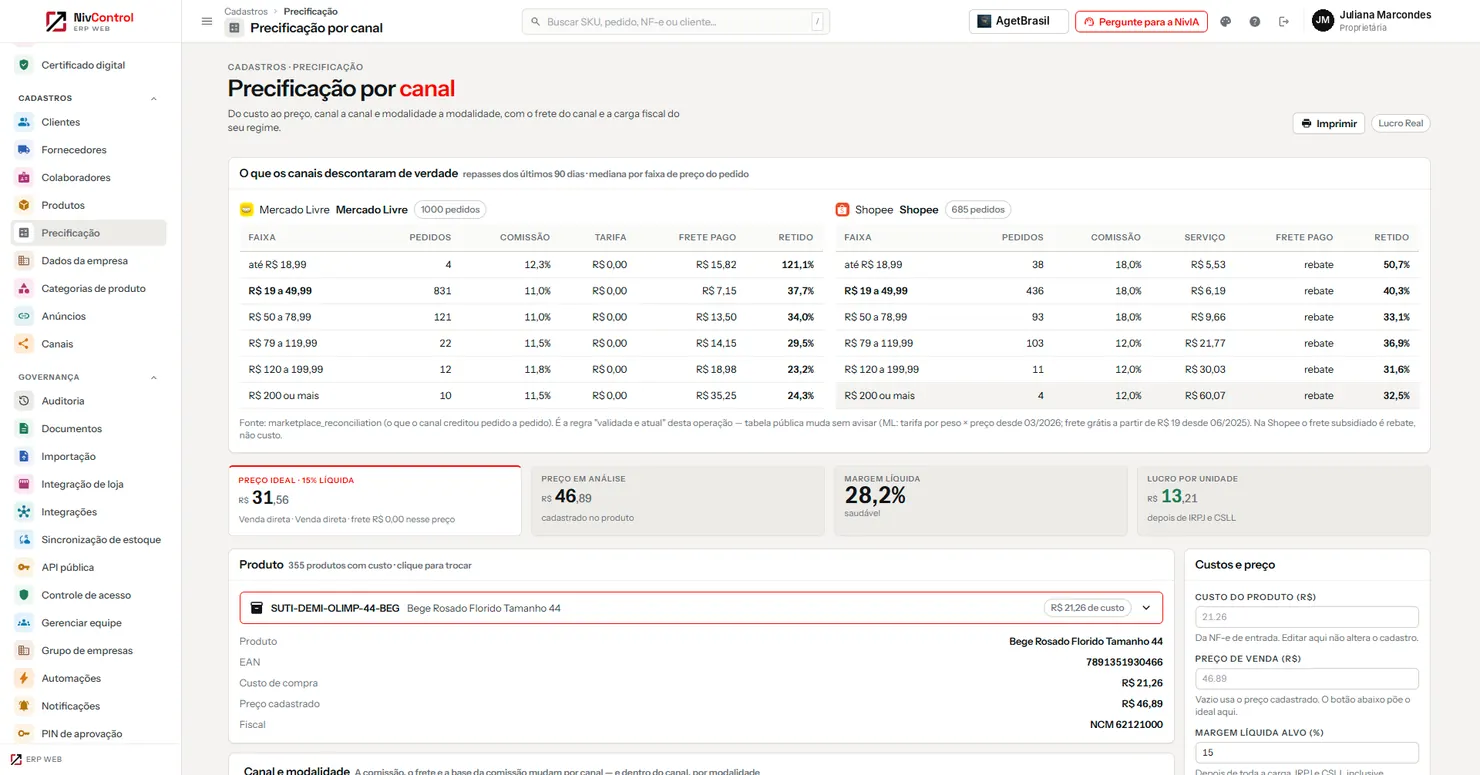
Task: Click the Preço de venda input
Action: coord(1307,679)
